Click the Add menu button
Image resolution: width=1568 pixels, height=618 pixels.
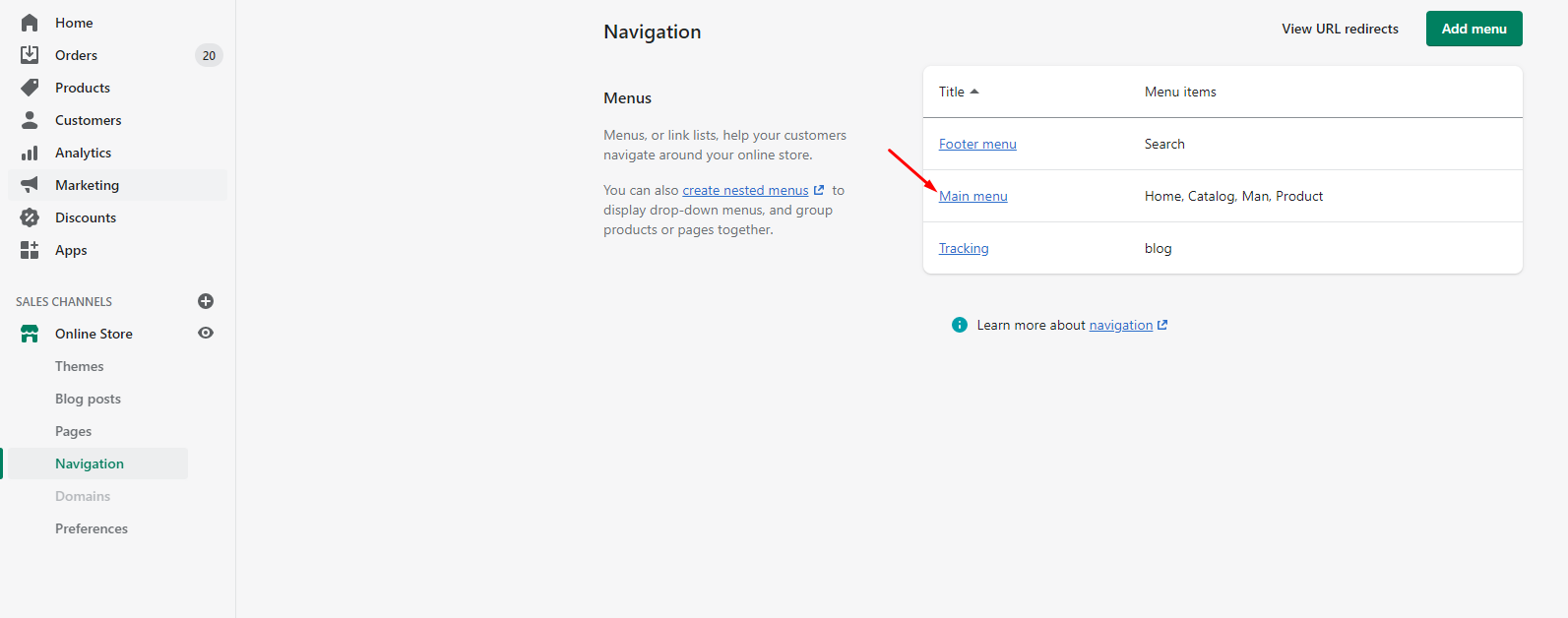(1474, 29)
